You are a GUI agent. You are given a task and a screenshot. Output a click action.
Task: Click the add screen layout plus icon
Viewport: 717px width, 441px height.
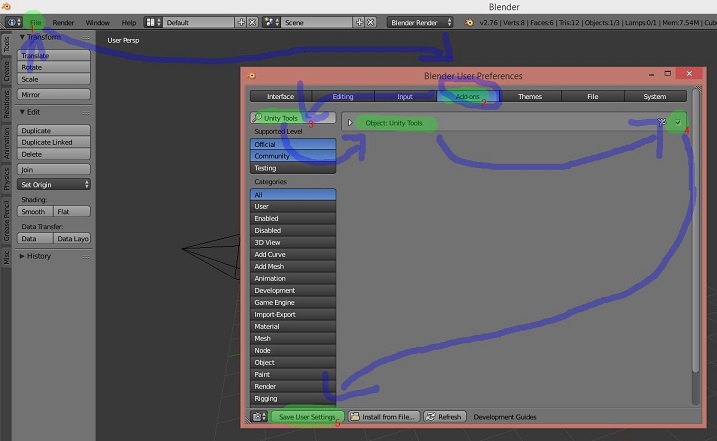pos(240,22)
